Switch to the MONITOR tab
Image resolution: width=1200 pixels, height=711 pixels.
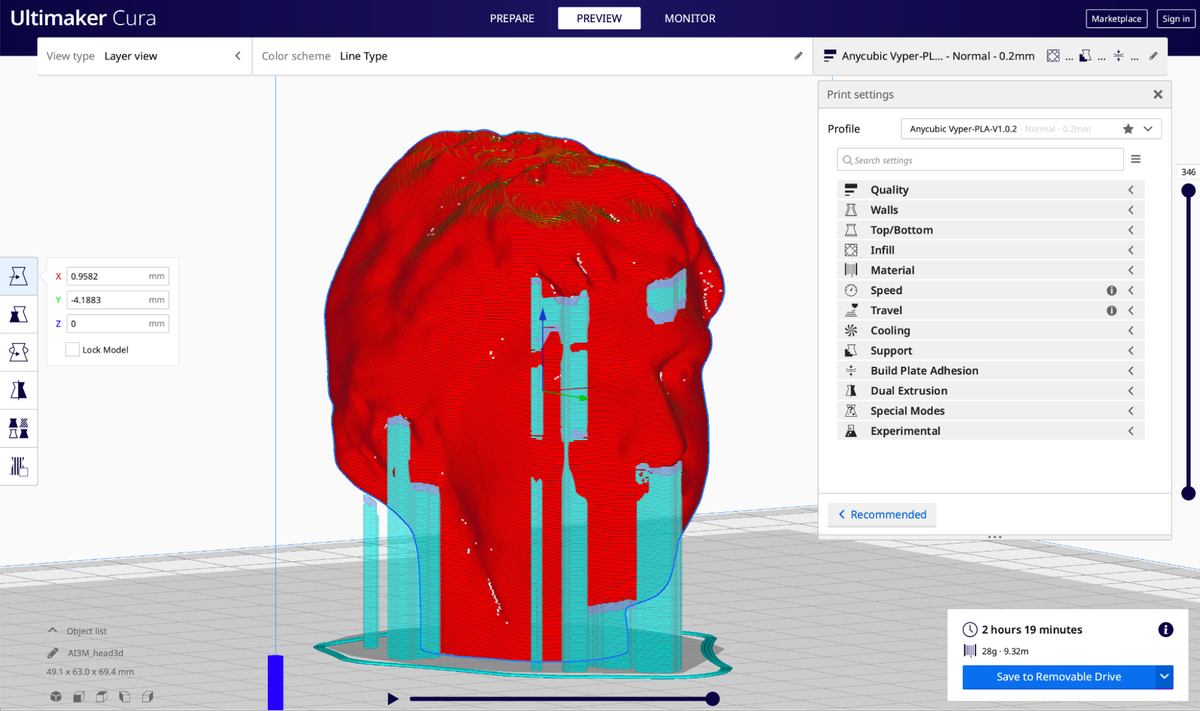(690, 18)
